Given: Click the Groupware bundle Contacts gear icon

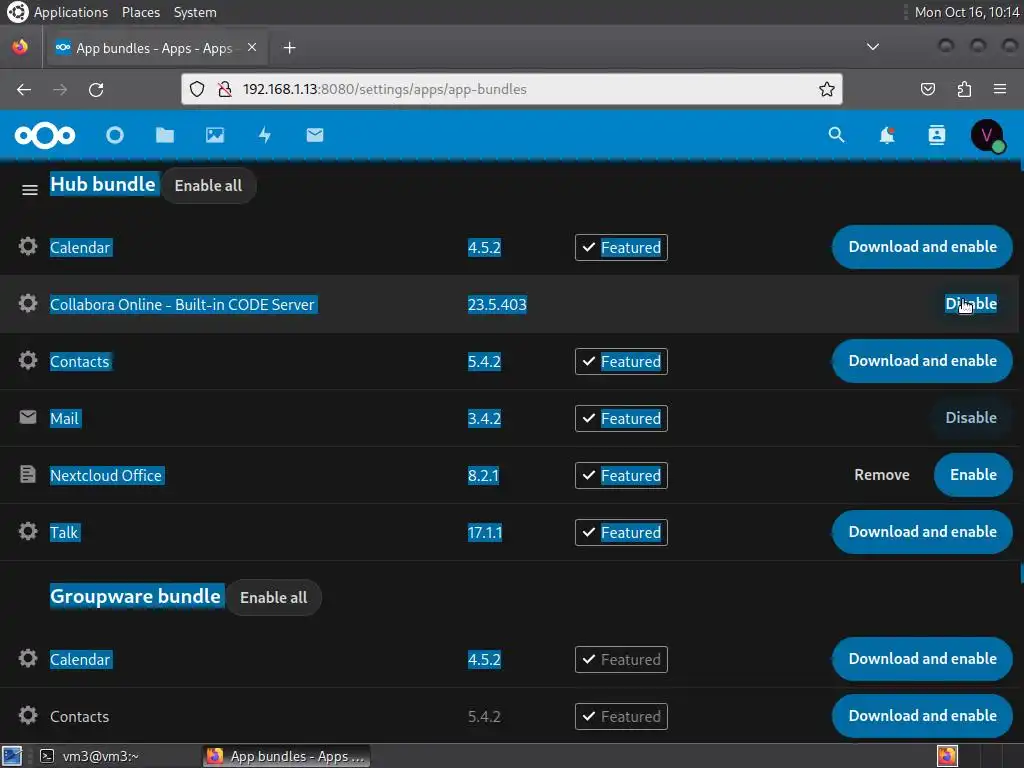Looking at the screenshot, I should tap(27, 716).
